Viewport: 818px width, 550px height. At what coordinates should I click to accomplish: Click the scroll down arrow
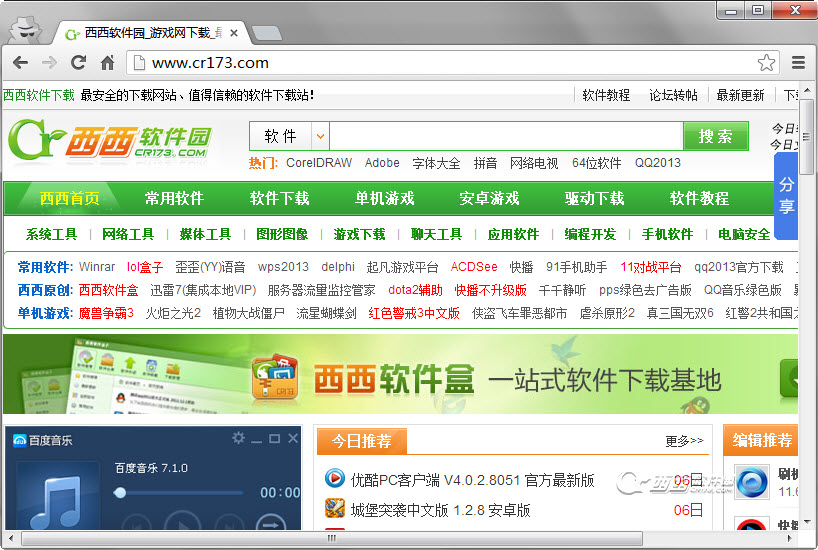tap(807, 522)
